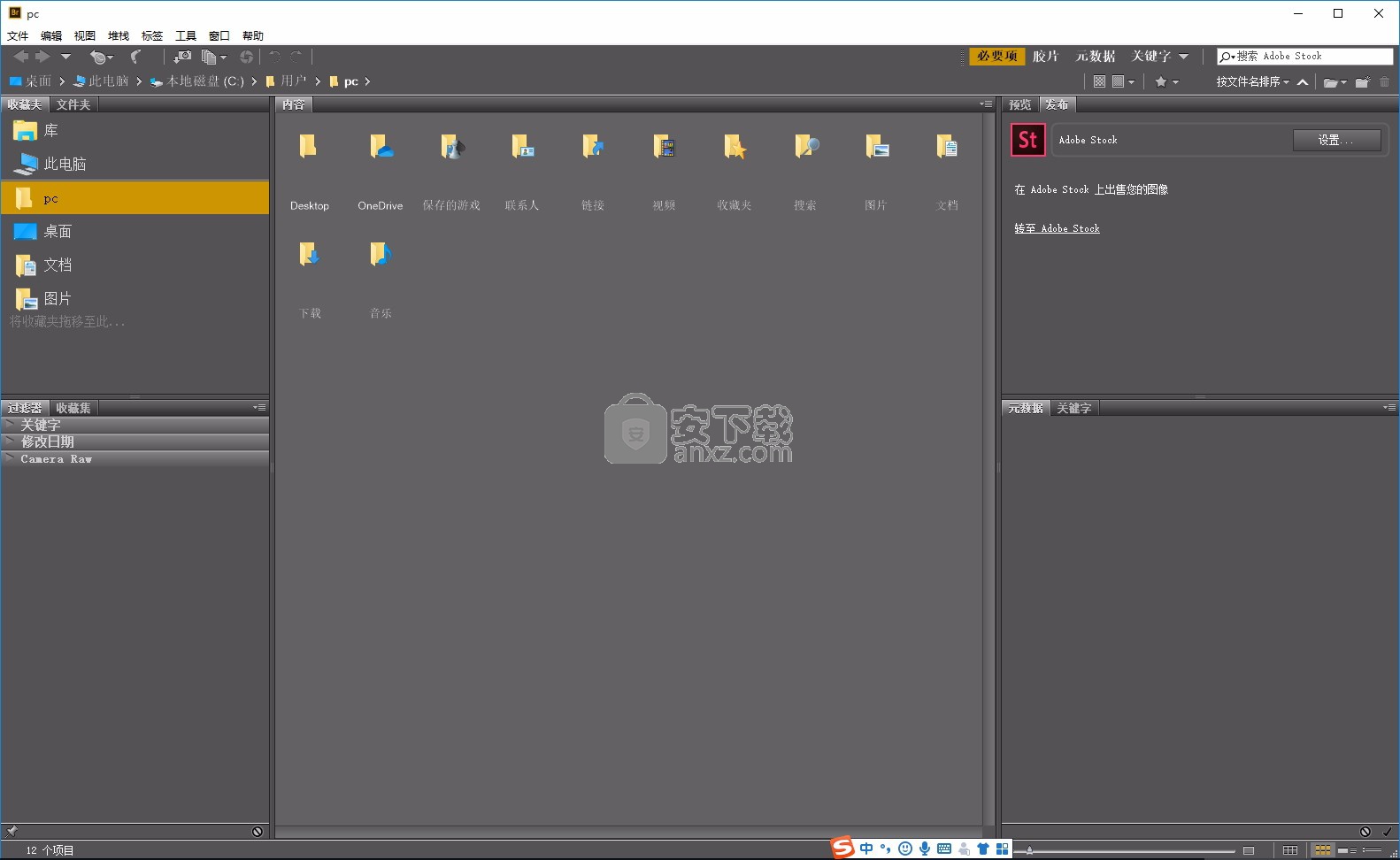
Task: Select 文档 in the favorites list
Action: (x=135, y=265)
